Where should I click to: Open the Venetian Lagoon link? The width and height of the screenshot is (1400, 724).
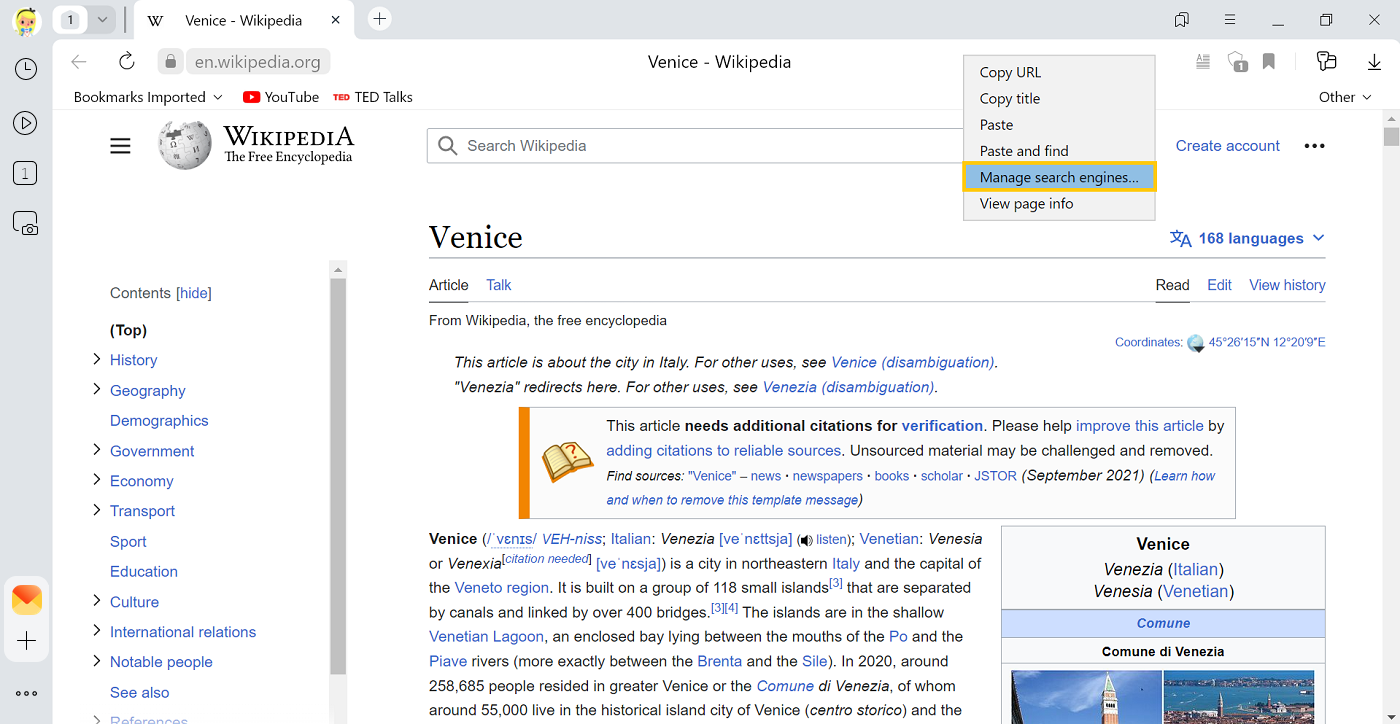tap(486, 636)
